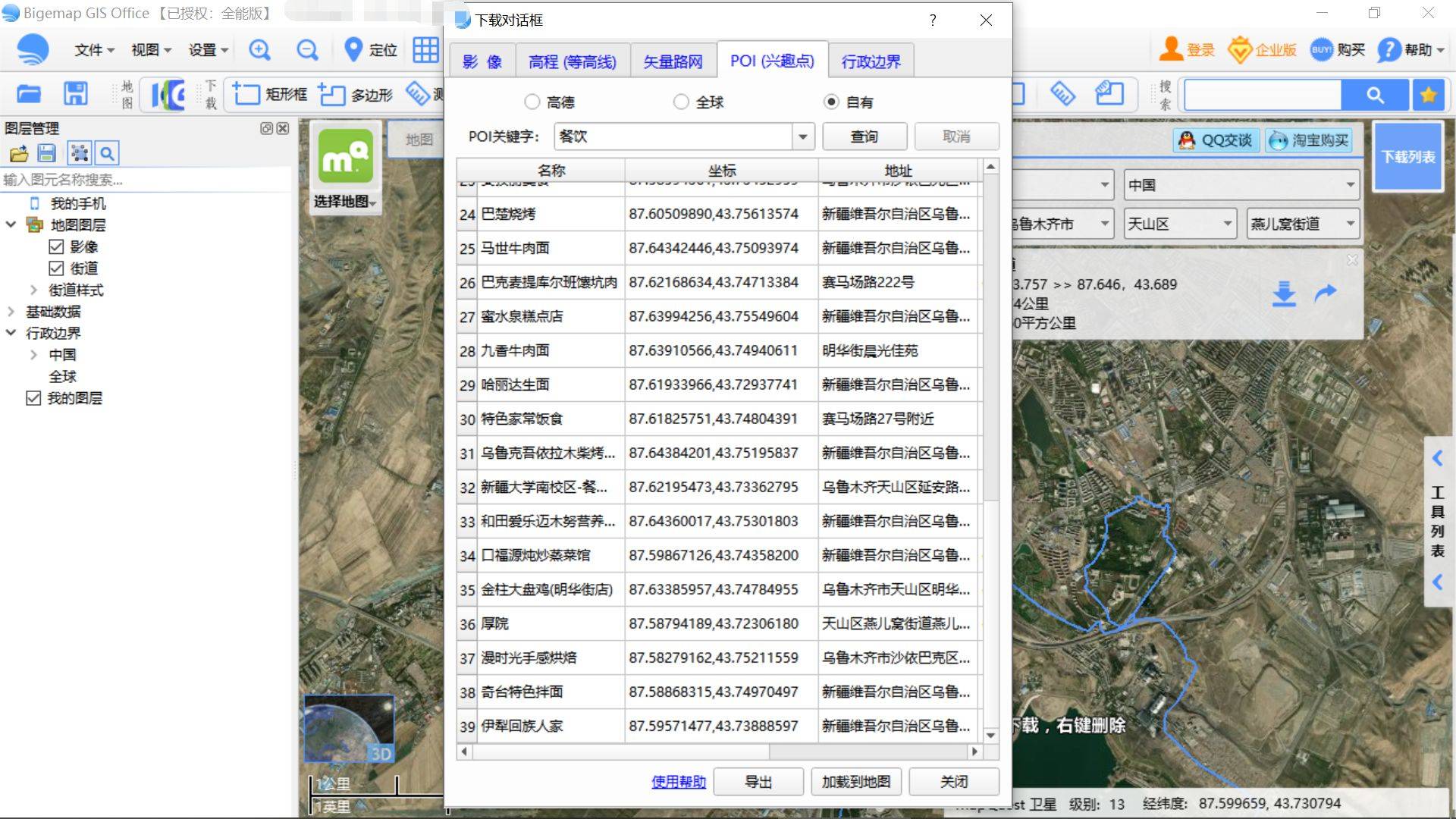This screenshot has height=819, width=1456.
Task: Click the annotation tag icon in right toolbar
Action: tap(1109, 94)
